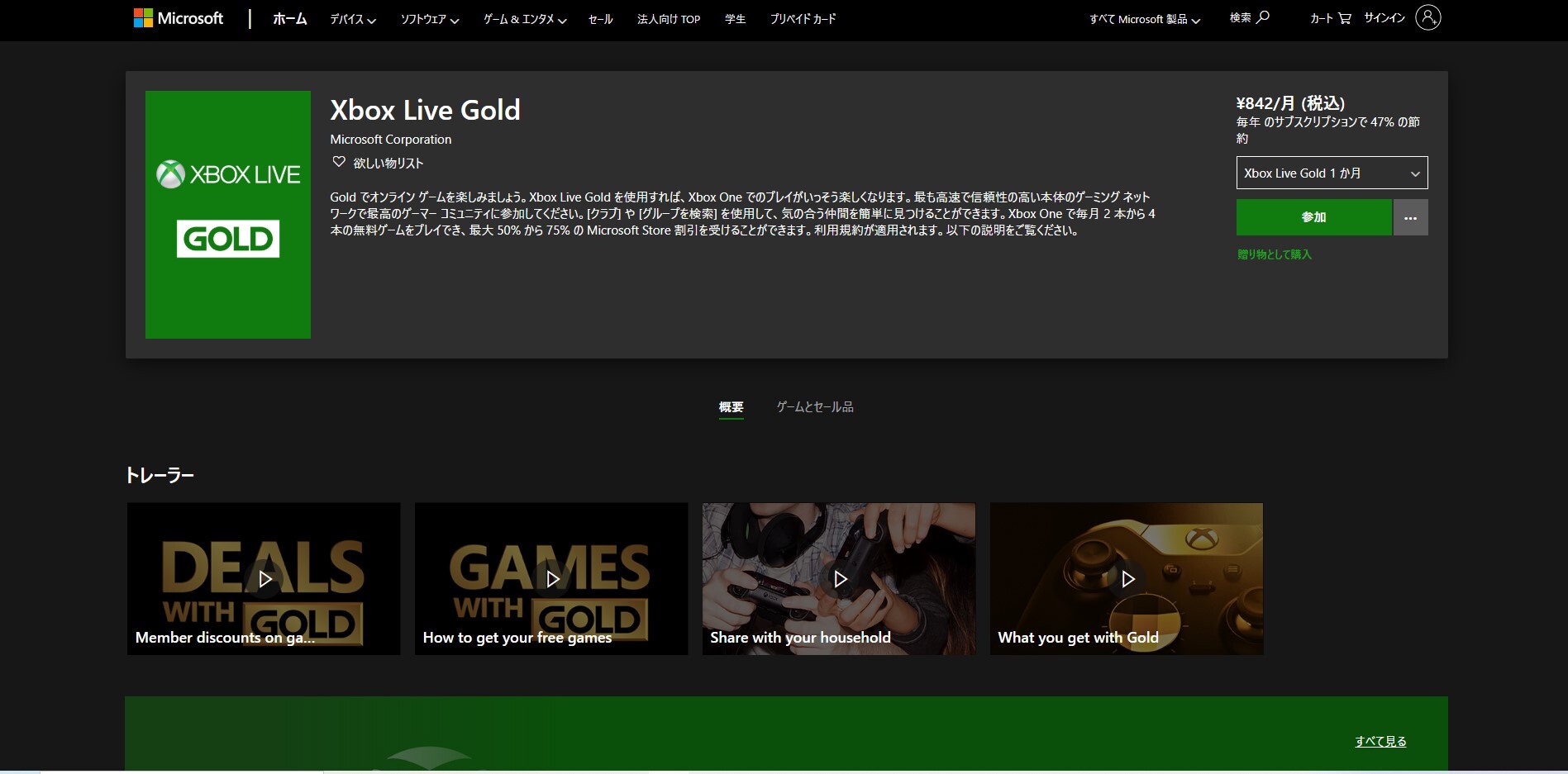Screen dimensions: 1568x774
Task: Expand the ゲーム & エンタメ menu
Action: pyautogui.click(x=525, y=19)
